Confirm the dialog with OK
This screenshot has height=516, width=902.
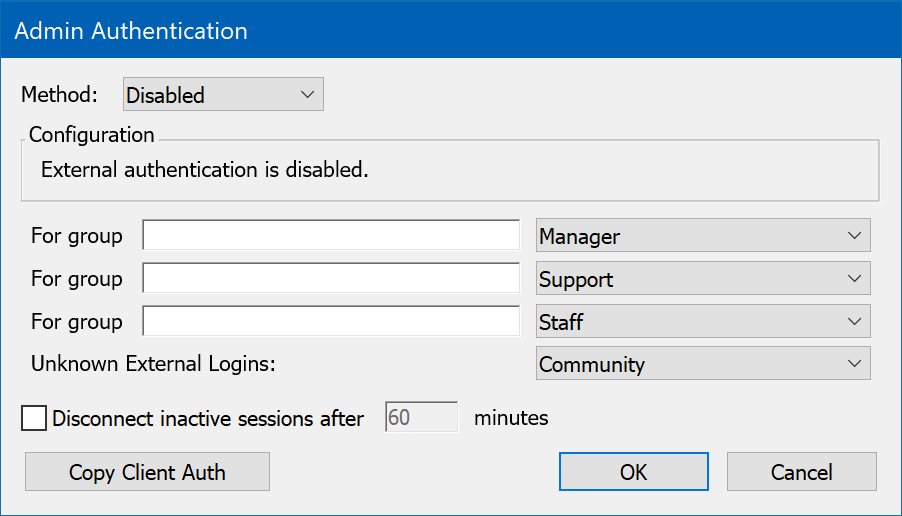pyautogui.click(x=633, y=472)
